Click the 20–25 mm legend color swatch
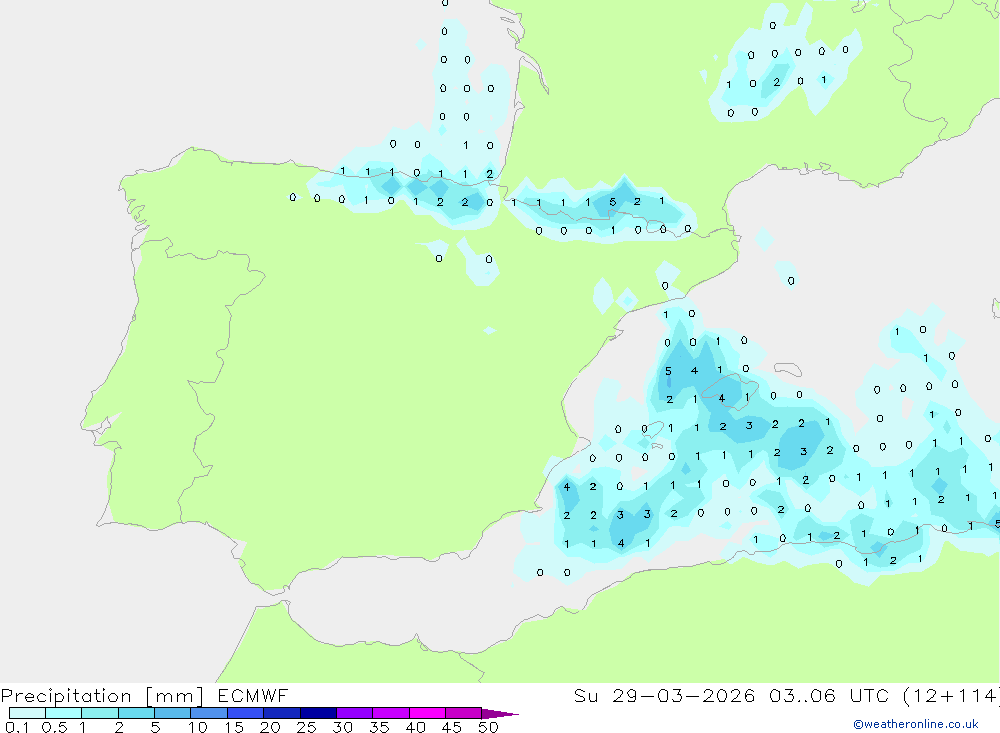1000x733 pixels. click(x=281, y=713)
